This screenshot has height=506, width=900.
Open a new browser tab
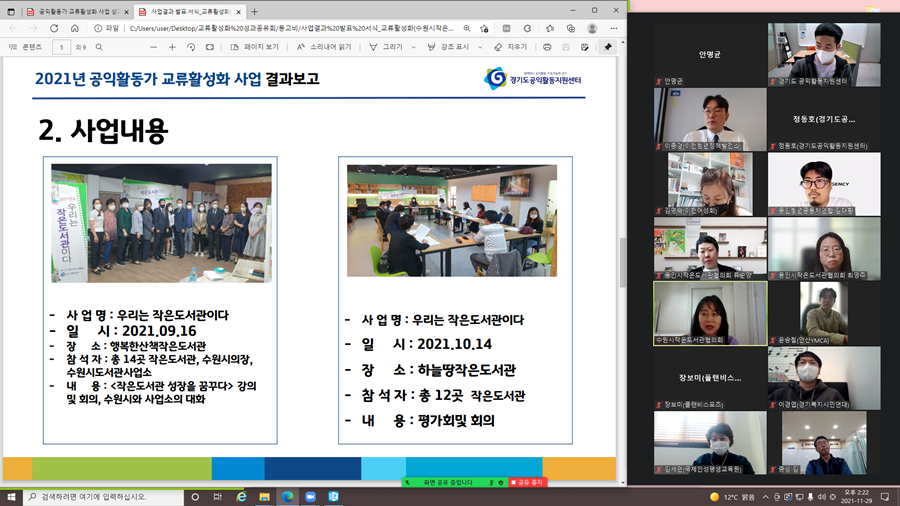(x=254, y=11)
